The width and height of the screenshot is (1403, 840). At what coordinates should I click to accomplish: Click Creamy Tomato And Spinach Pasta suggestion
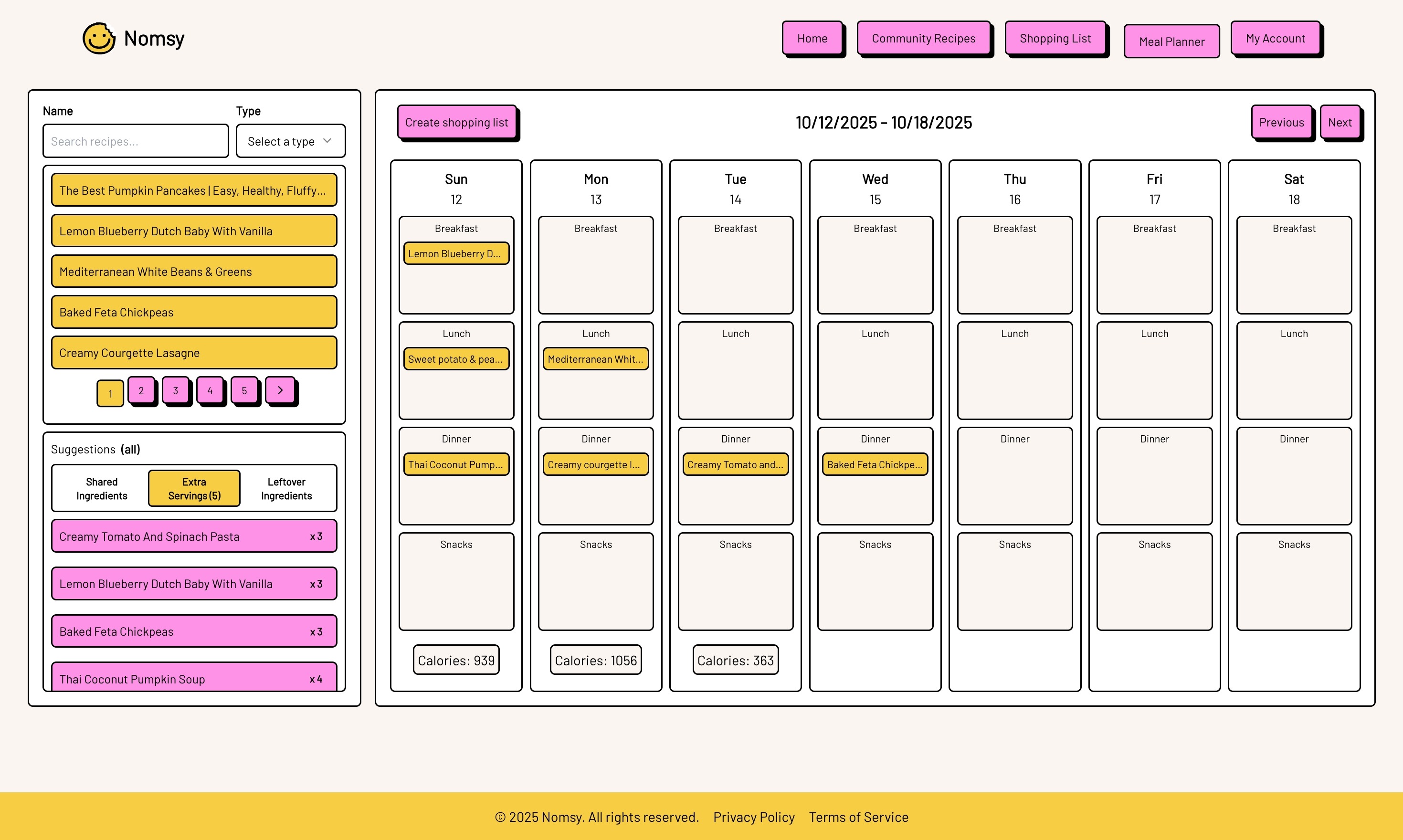(x=194, y=536)
